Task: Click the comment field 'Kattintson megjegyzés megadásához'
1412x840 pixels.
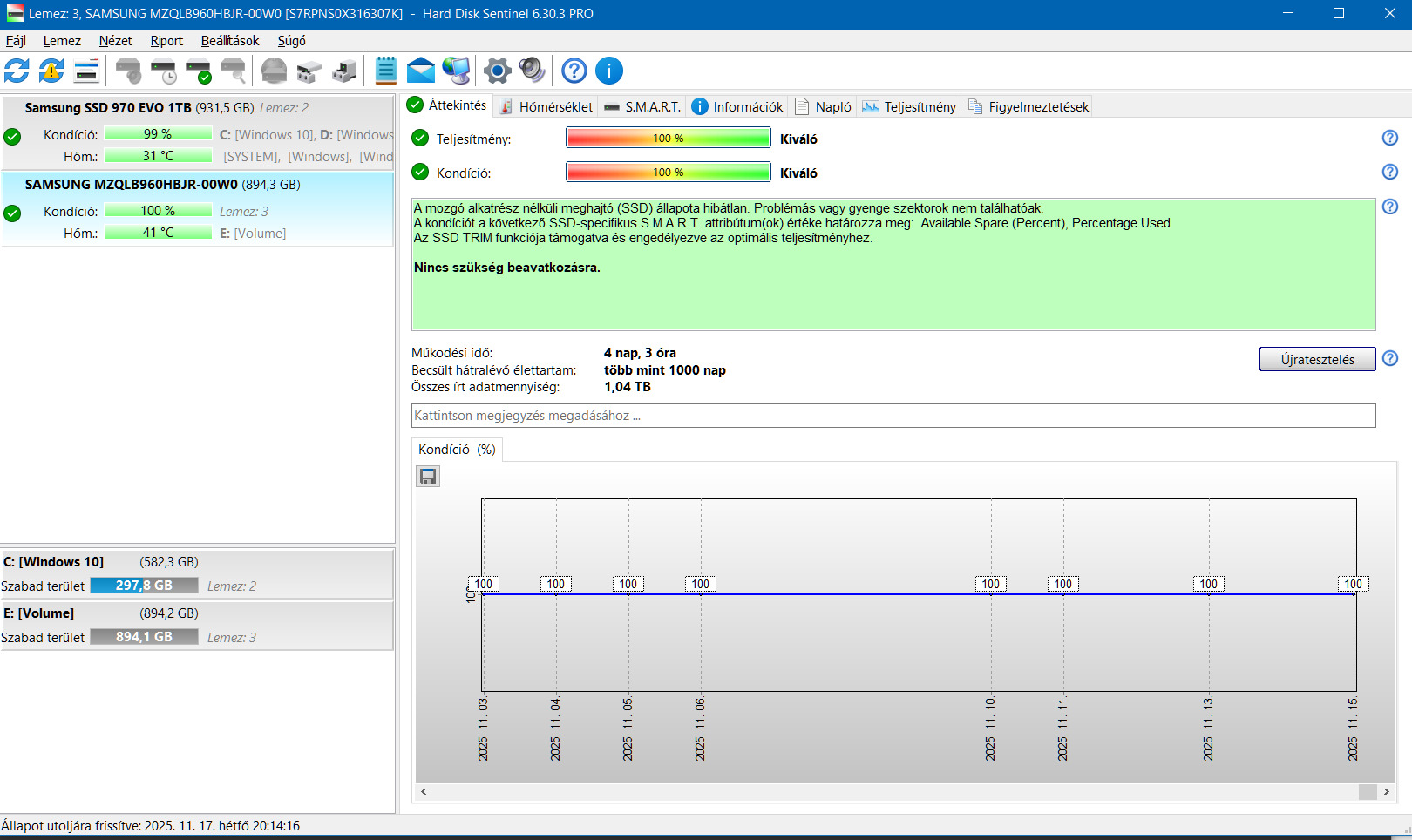Action: (x=893, y=416)
